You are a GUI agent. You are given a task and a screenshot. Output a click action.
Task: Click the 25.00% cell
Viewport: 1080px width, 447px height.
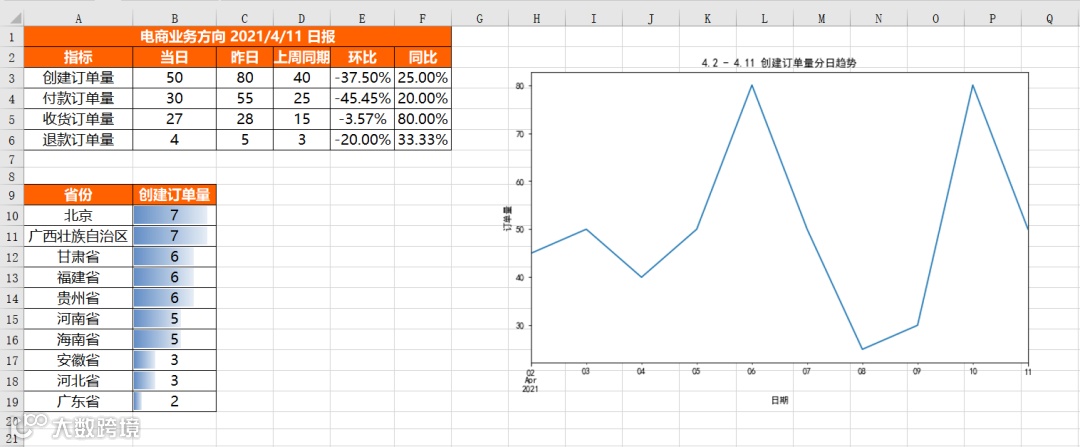point(423,78)
